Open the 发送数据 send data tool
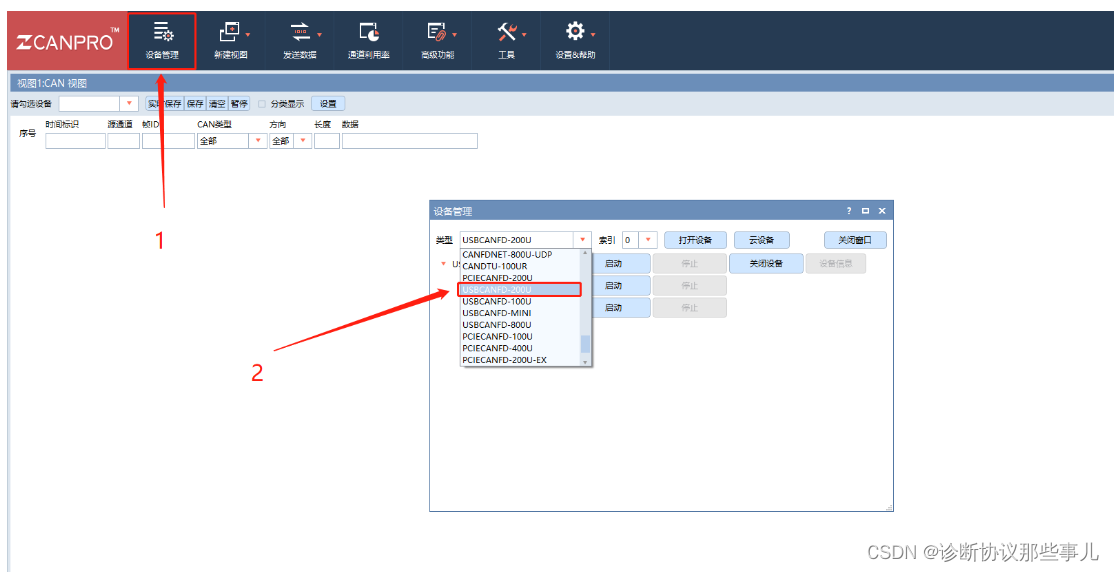 (300, 41)
